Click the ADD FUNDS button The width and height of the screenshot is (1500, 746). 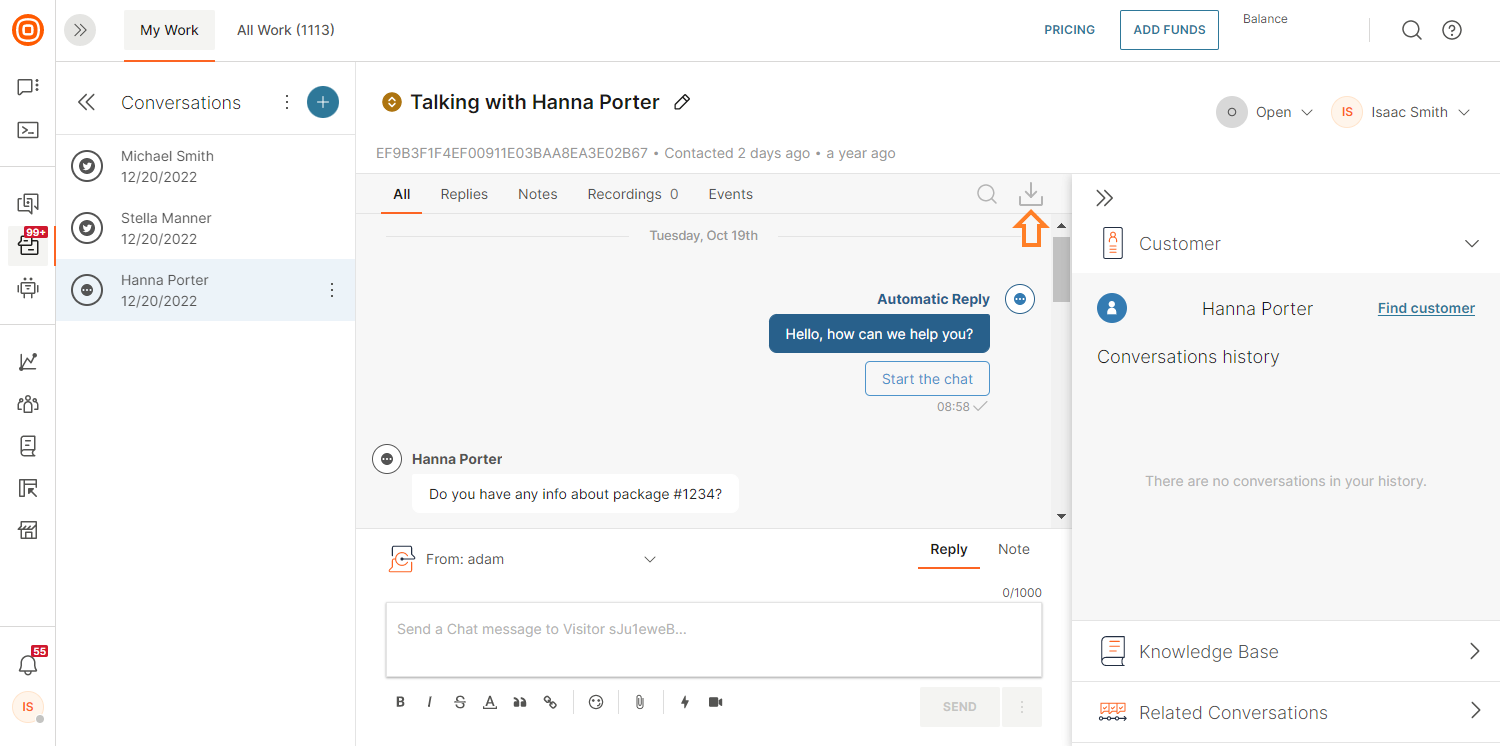pyautogui.click(x=1169, y=30)
